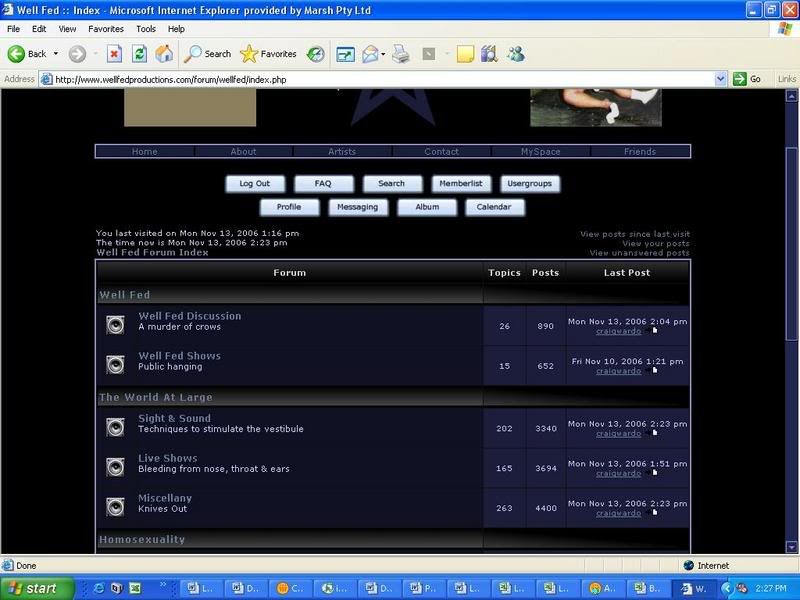
Task: Click latest post icon in Live Shows row
Action: click(652, 473)
